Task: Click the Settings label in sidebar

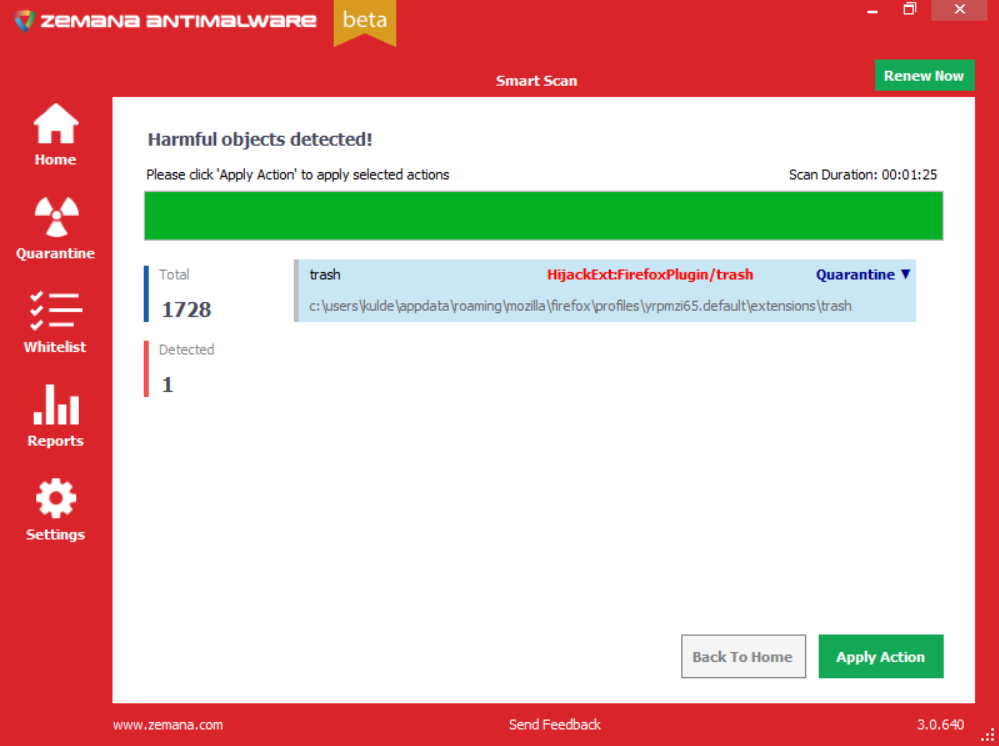Action: point(55,534)
